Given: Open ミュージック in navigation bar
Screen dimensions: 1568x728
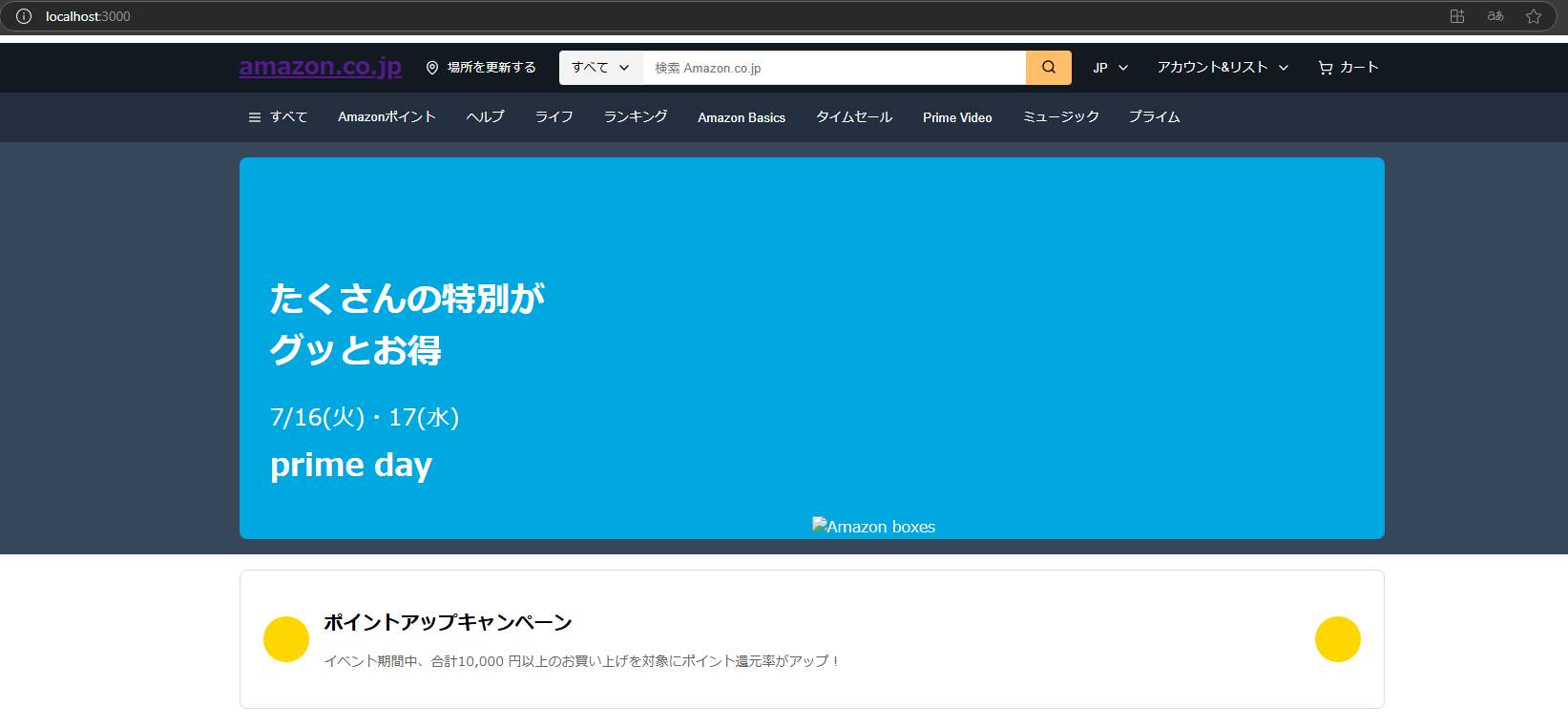Looking at the screenshot, I should (1060, 117).
